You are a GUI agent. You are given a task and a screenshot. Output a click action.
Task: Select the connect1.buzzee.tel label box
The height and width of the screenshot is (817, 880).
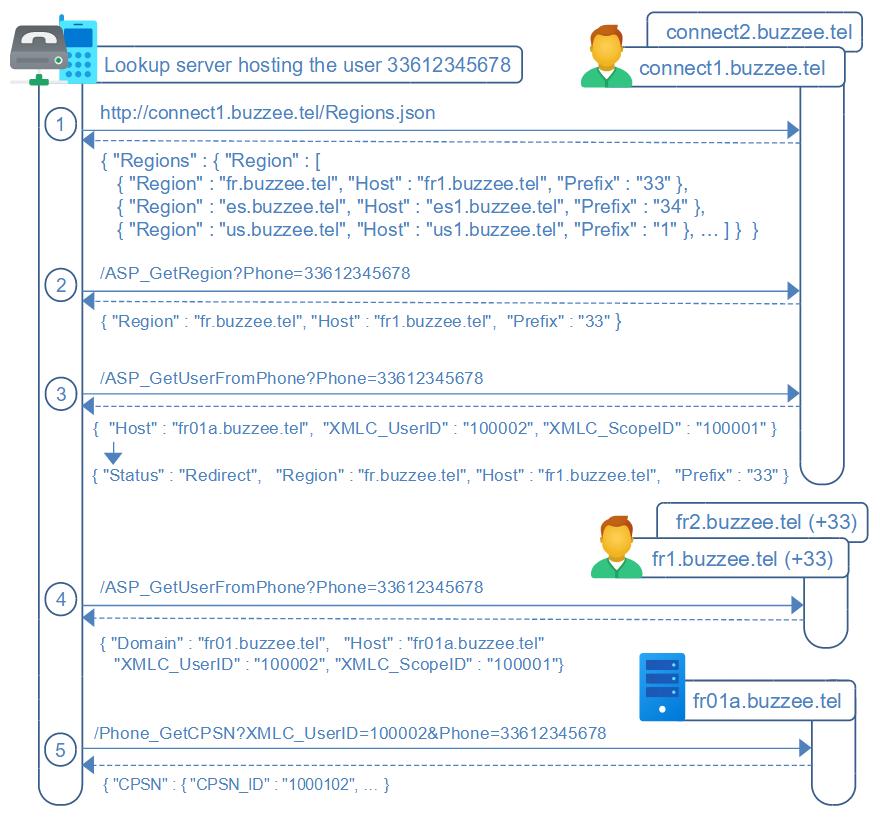click(x=732, y=68)
